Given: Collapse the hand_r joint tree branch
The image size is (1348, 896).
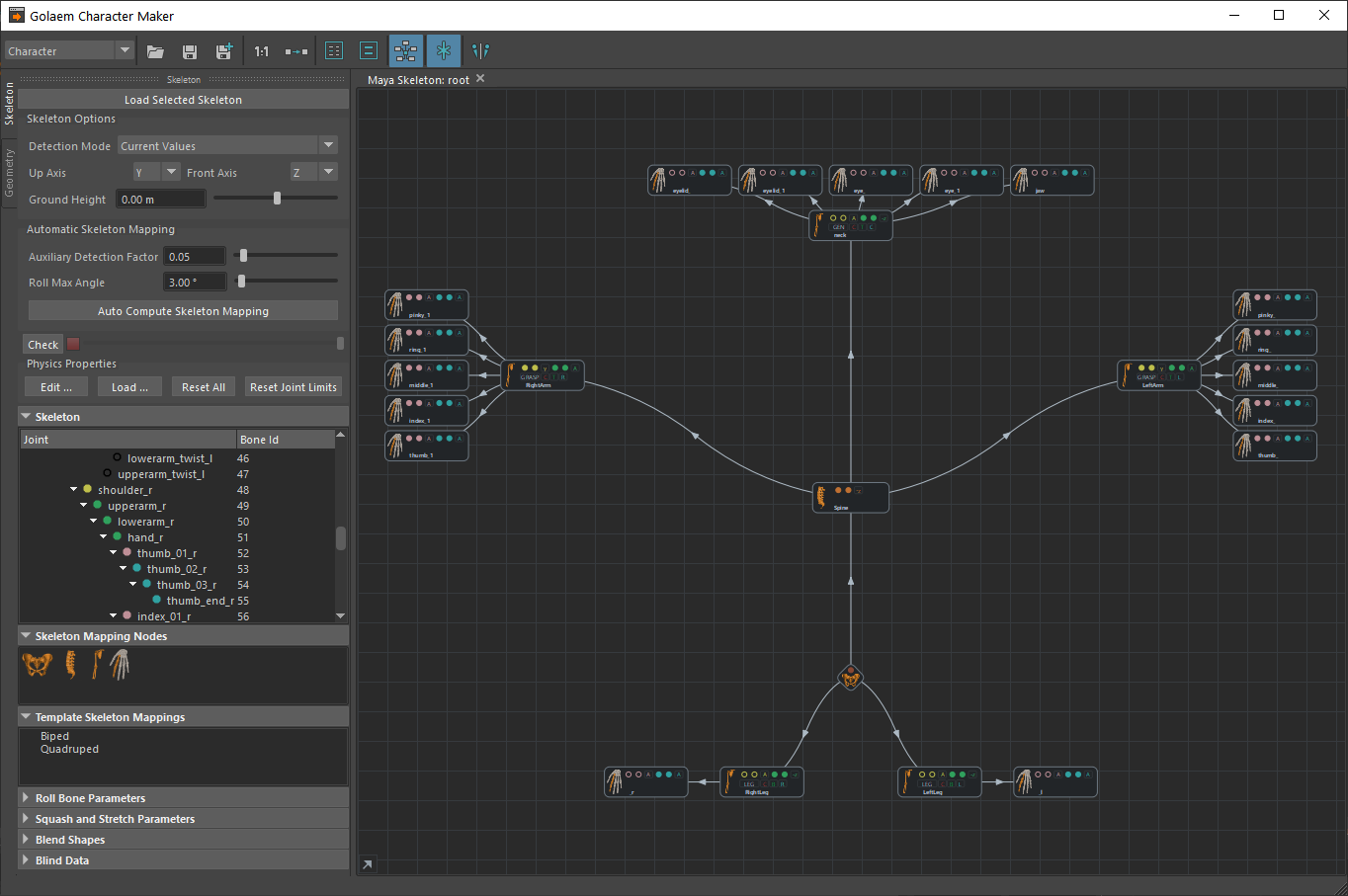Looking at the screenshot, I should tap(104, 536).
